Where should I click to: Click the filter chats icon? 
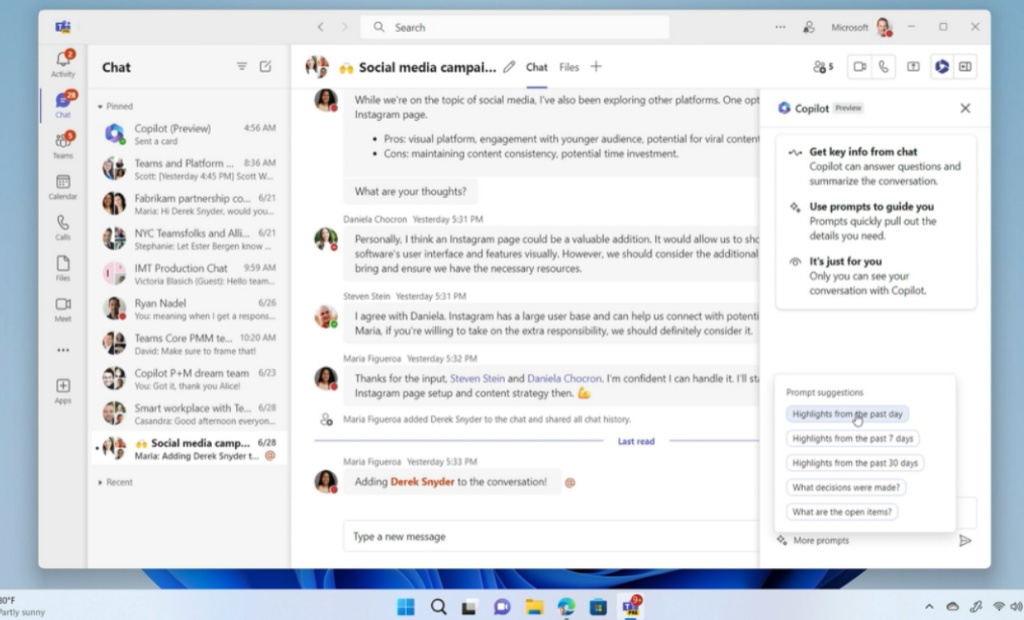242,66
